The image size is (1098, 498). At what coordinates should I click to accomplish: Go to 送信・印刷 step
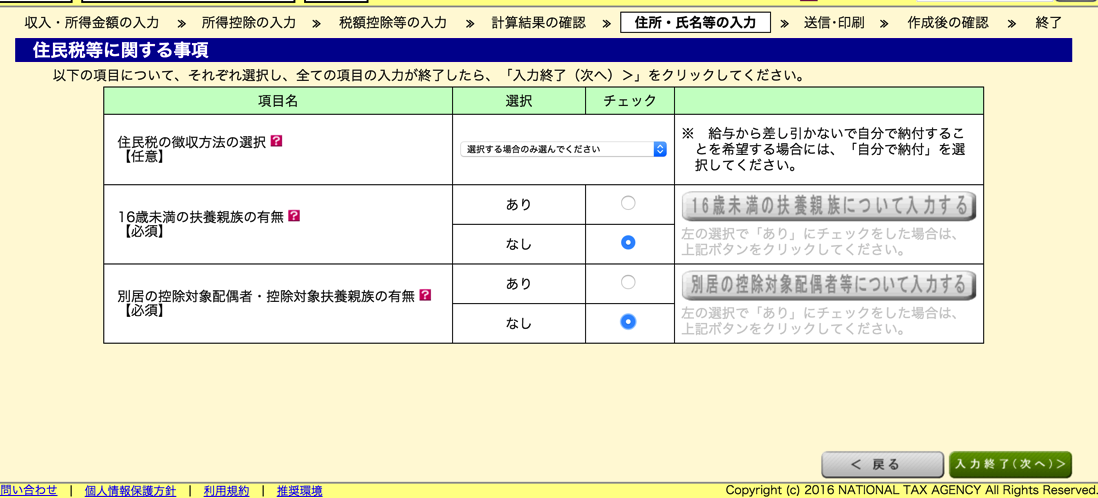tap(835, 23)
